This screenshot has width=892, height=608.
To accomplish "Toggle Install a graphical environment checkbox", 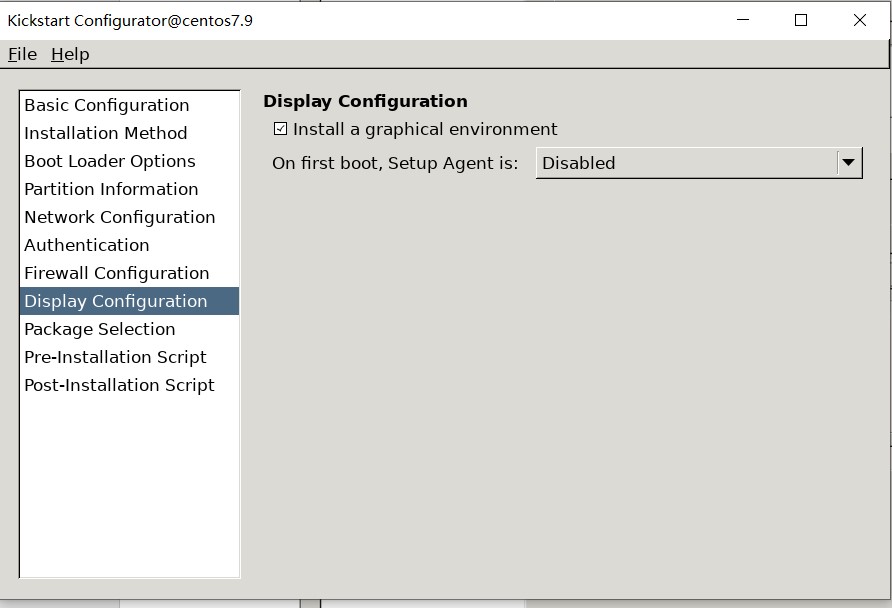I will coord(280,129).
